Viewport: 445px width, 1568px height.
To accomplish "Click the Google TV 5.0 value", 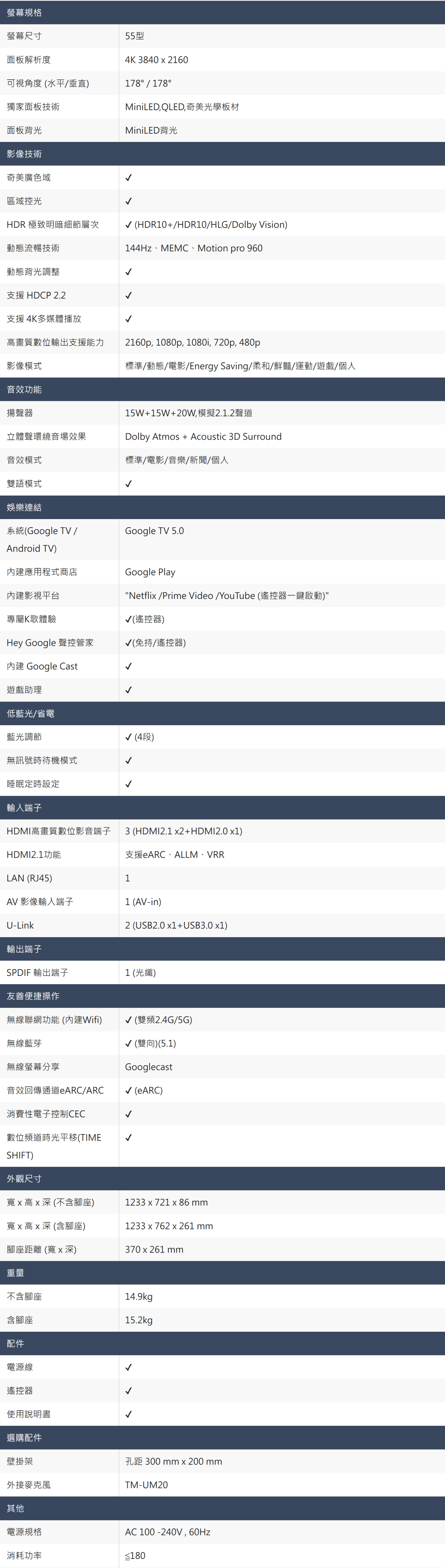I will click(155, 531).
